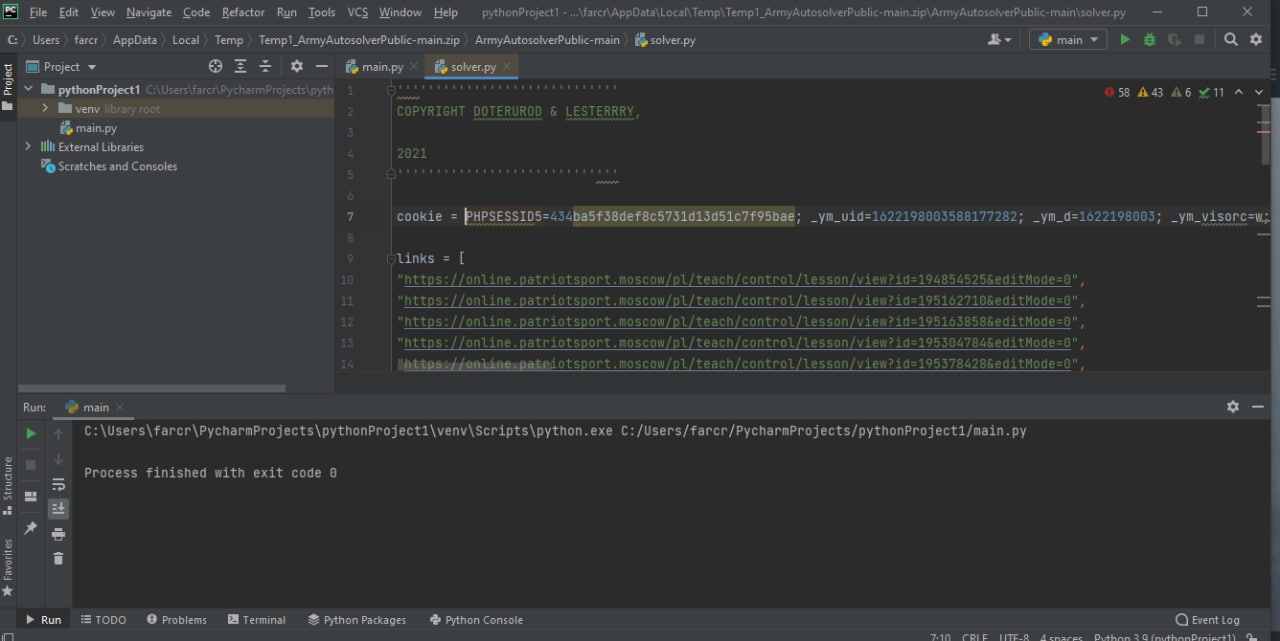Viewport: 1280px width, 641px height.
Task: Click solver.py in the breadcrumb path
Action: (666, 40)
